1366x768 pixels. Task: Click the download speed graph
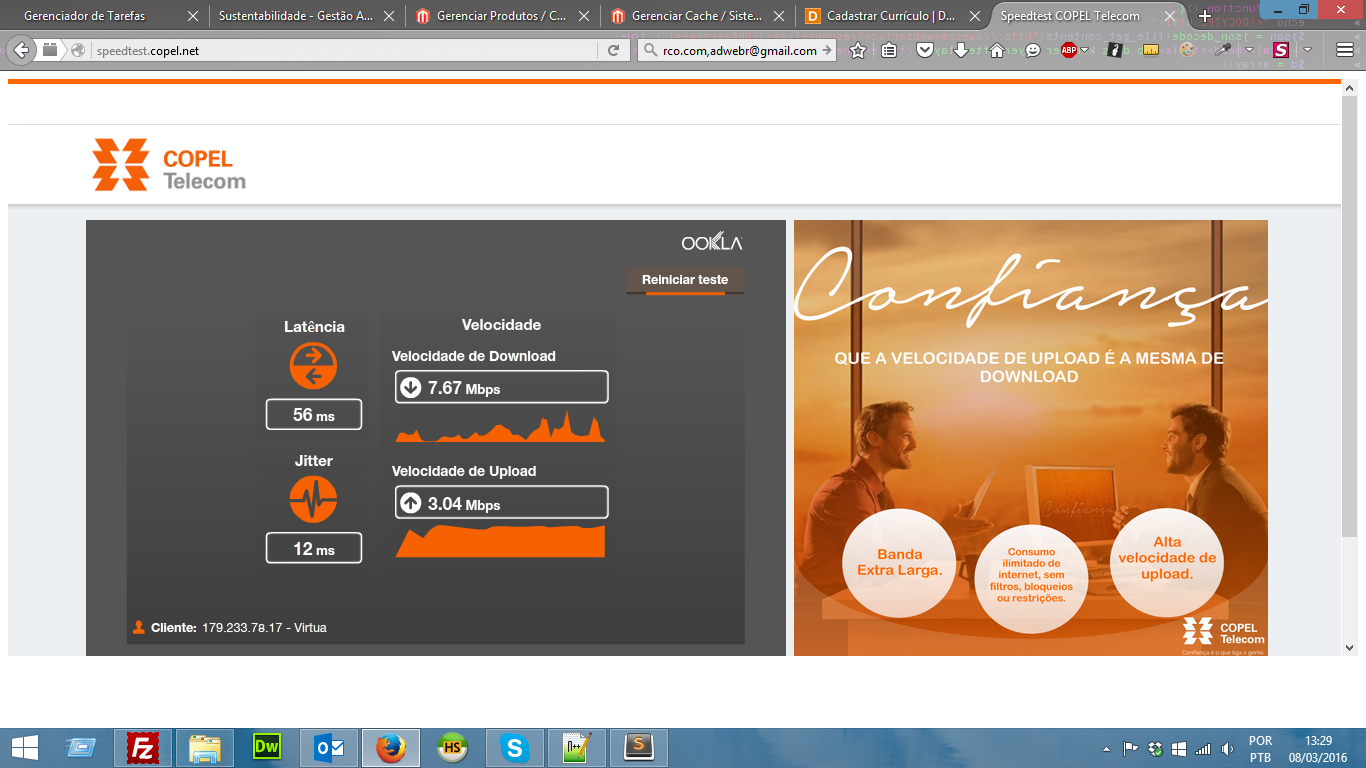(x=501, y=426)
